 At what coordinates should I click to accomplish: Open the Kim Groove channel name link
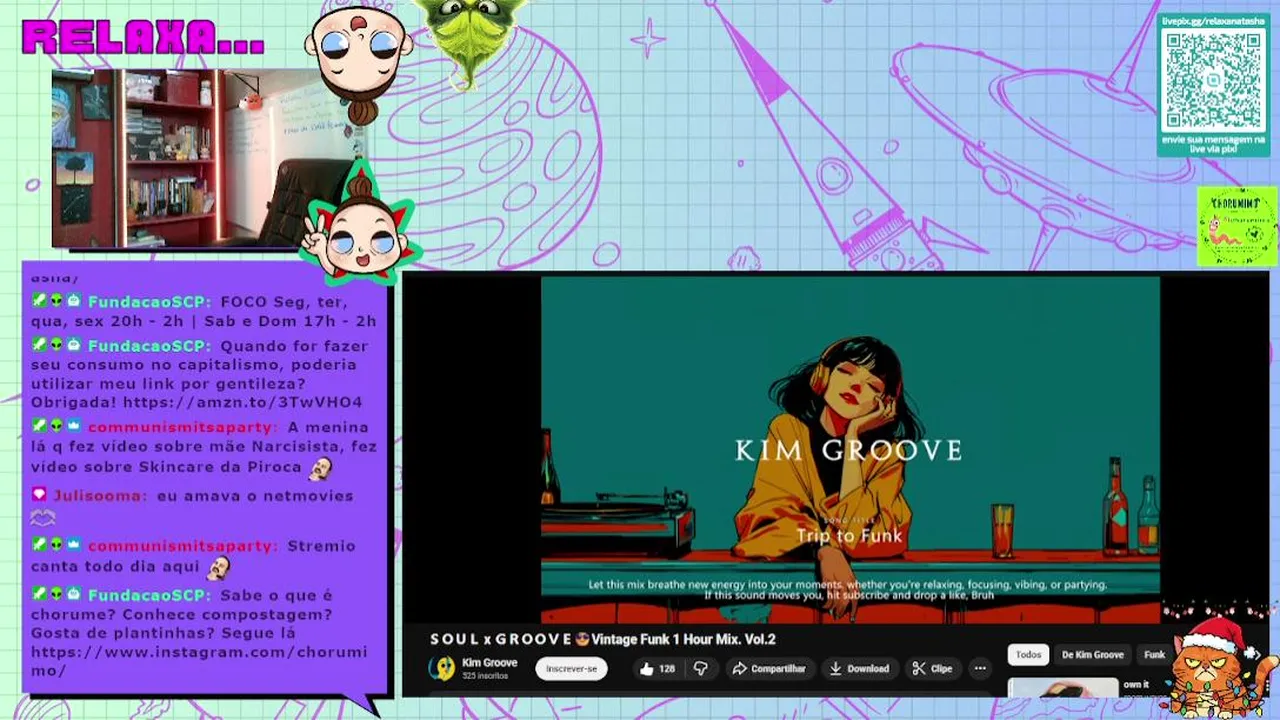(x=489, y=662)
